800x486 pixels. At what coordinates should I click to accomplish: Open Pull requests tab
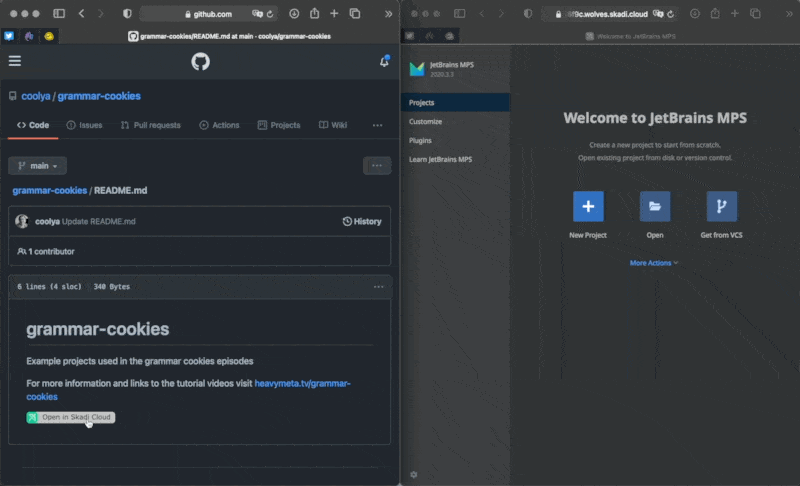pyautogui.click(x=151, y=125)
